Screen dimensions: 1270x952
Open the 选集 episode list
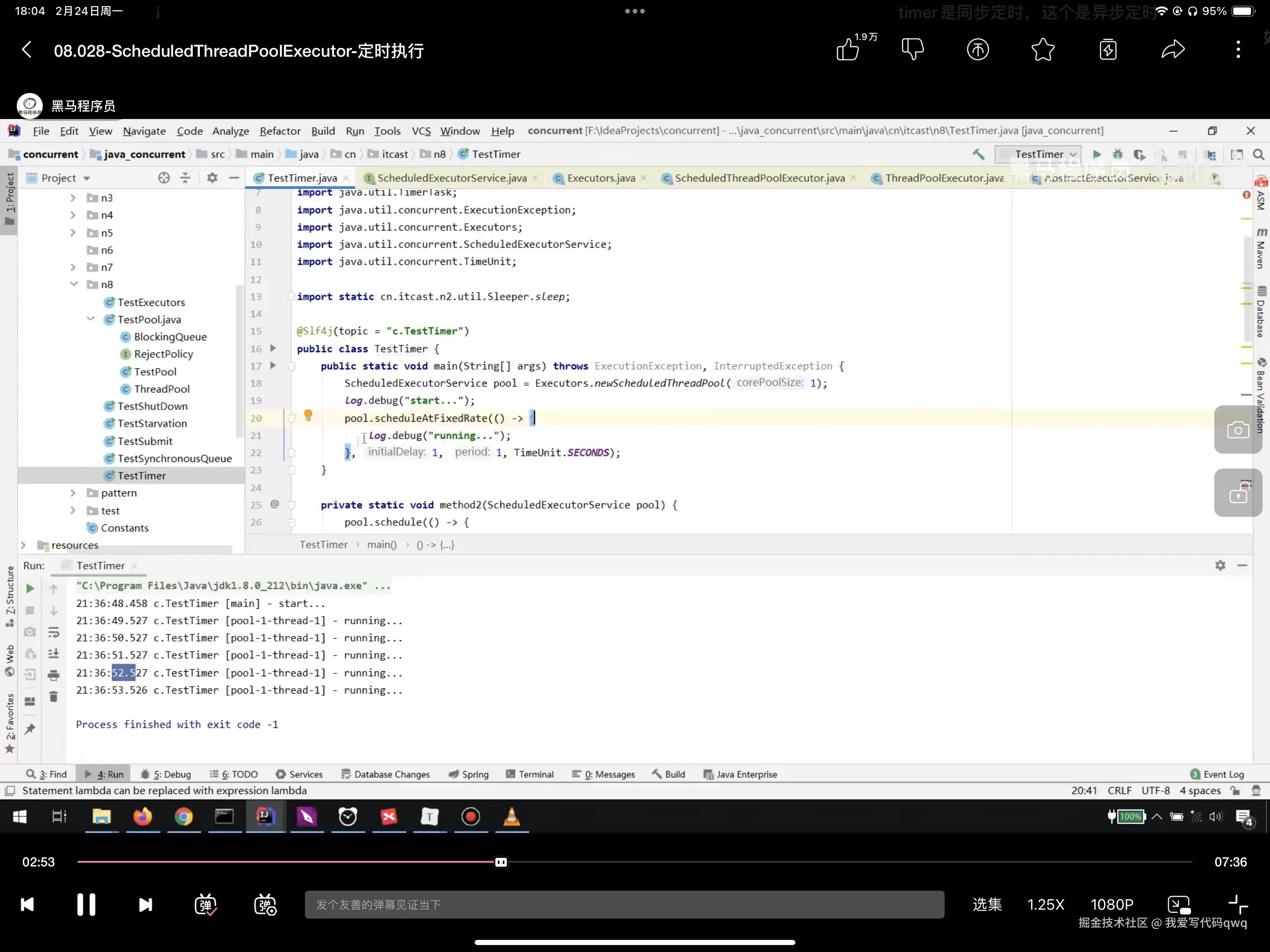point(987,904)
